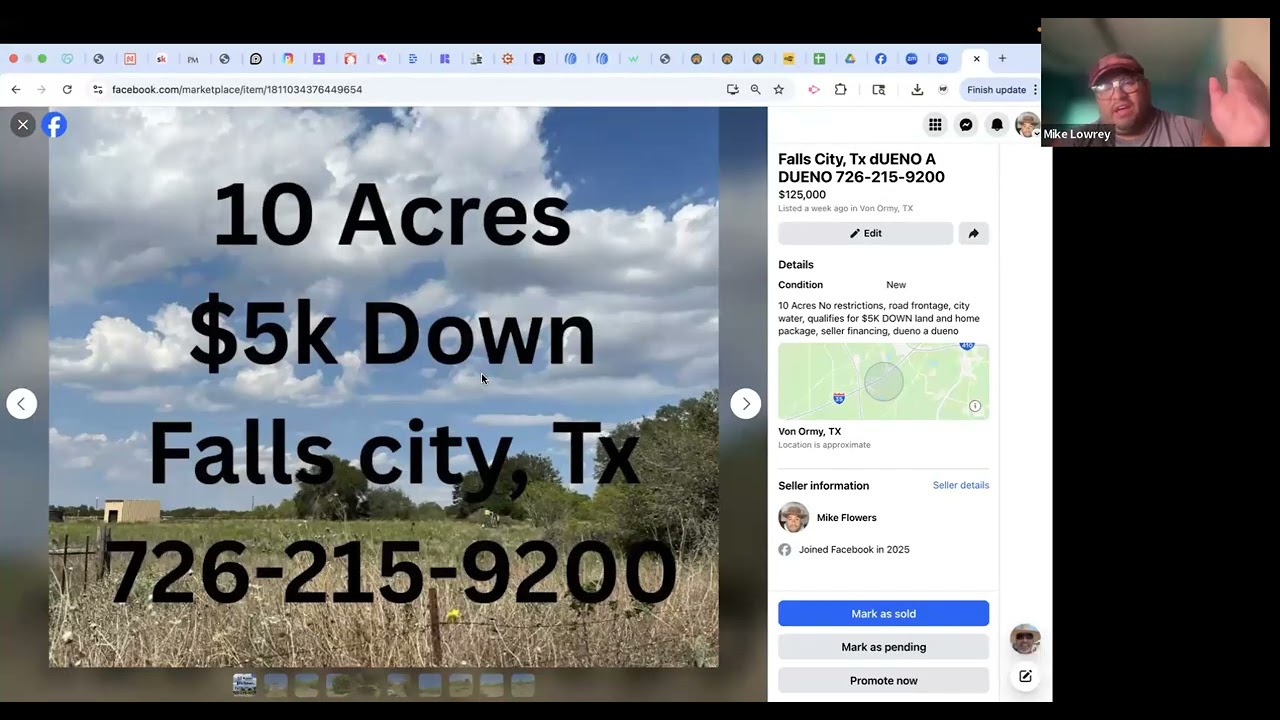The image size is (1280, 720).
Task: Open the Extensions puzzle icon
Action: (840, 89)
